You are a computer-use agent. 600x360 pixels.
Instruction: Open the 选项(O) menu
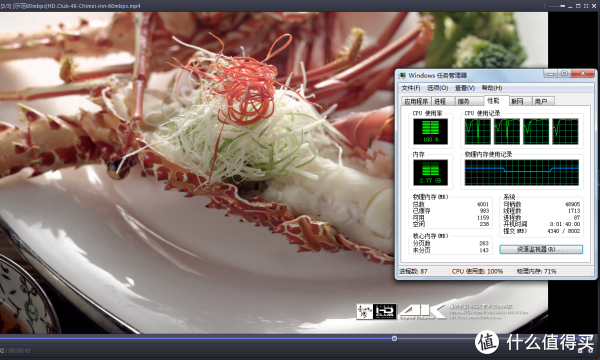coord(437,88)
